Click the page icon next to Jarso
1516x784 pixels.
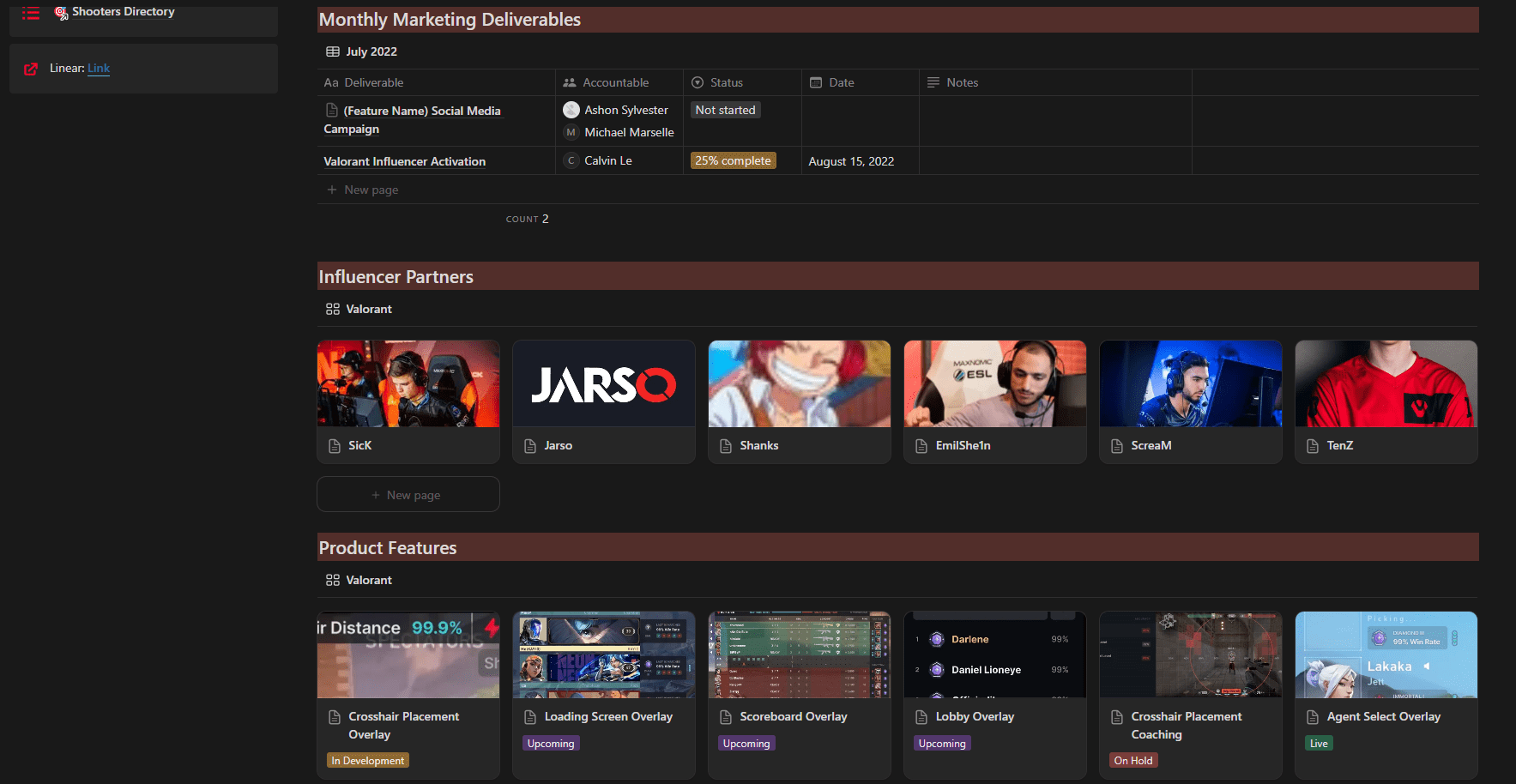point(531,446)
